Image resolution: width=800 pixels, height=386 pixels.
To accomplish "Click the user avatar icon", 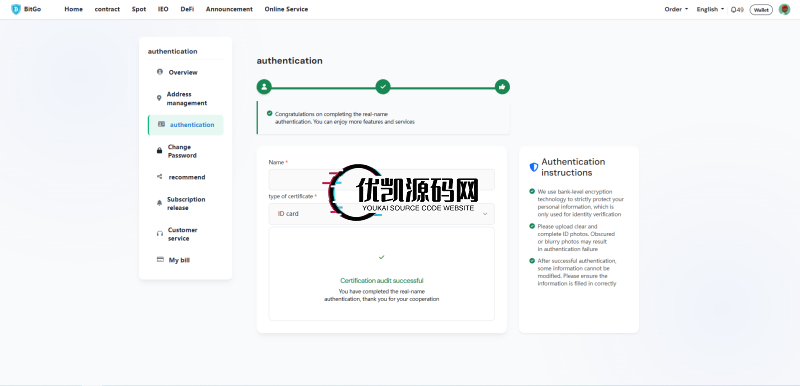I will [x=784, y=9].
